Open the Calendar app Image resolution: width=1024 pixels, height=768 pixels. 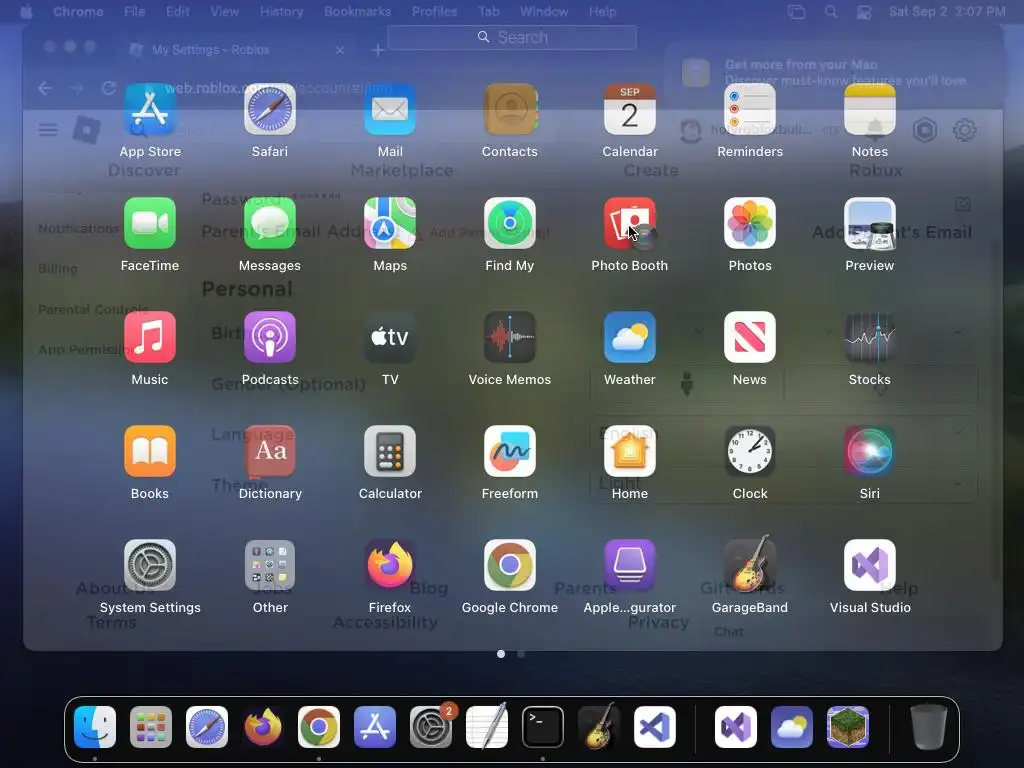630,109
